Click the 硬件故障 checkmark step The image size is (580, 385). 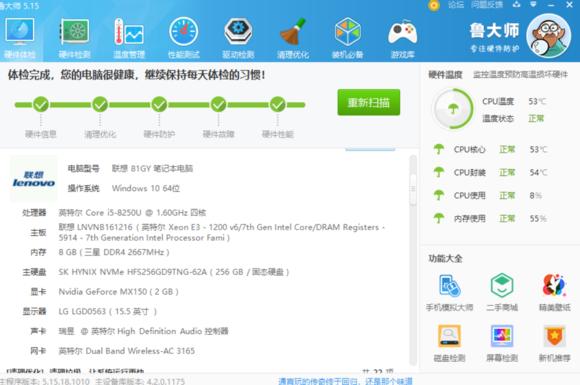coord(218,104)
